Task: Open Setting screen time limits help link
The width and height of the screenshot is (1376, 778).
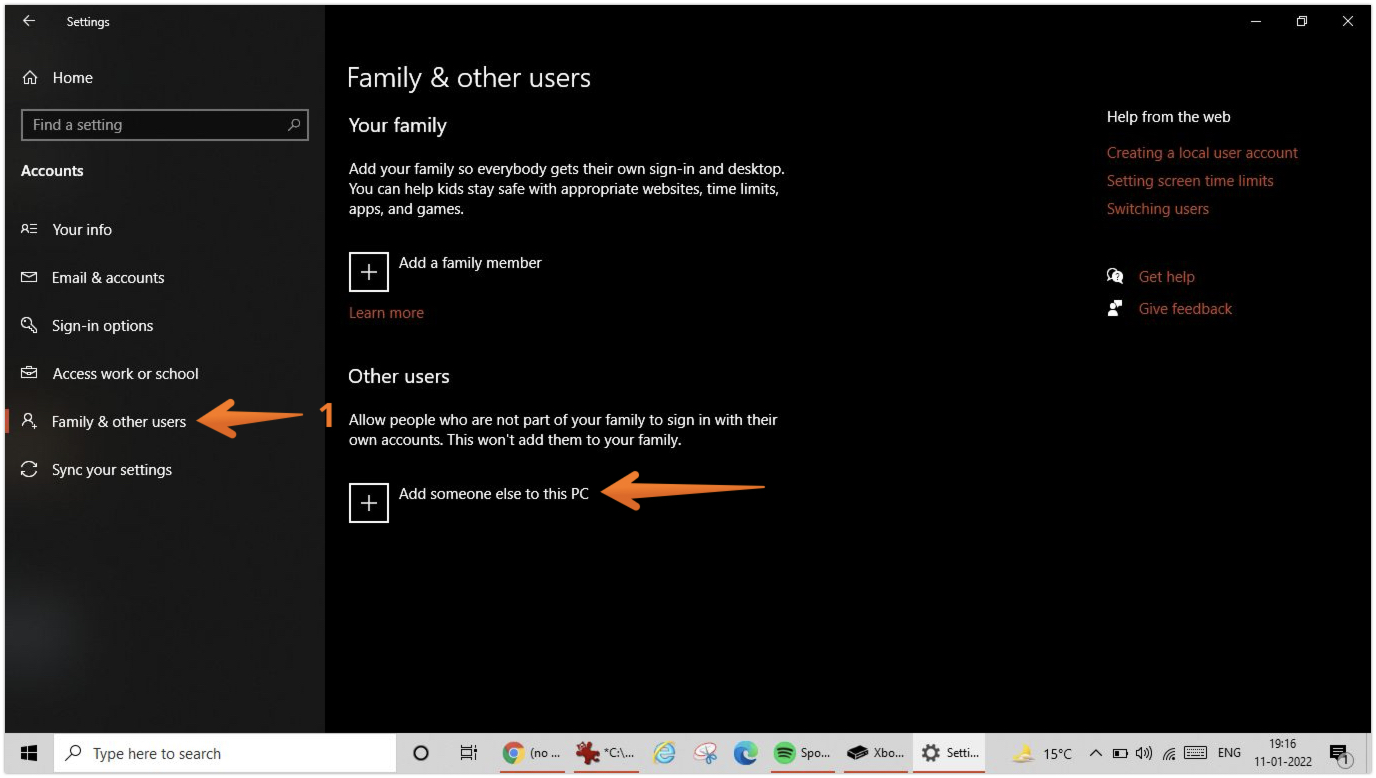Action: click(1190, 181)
